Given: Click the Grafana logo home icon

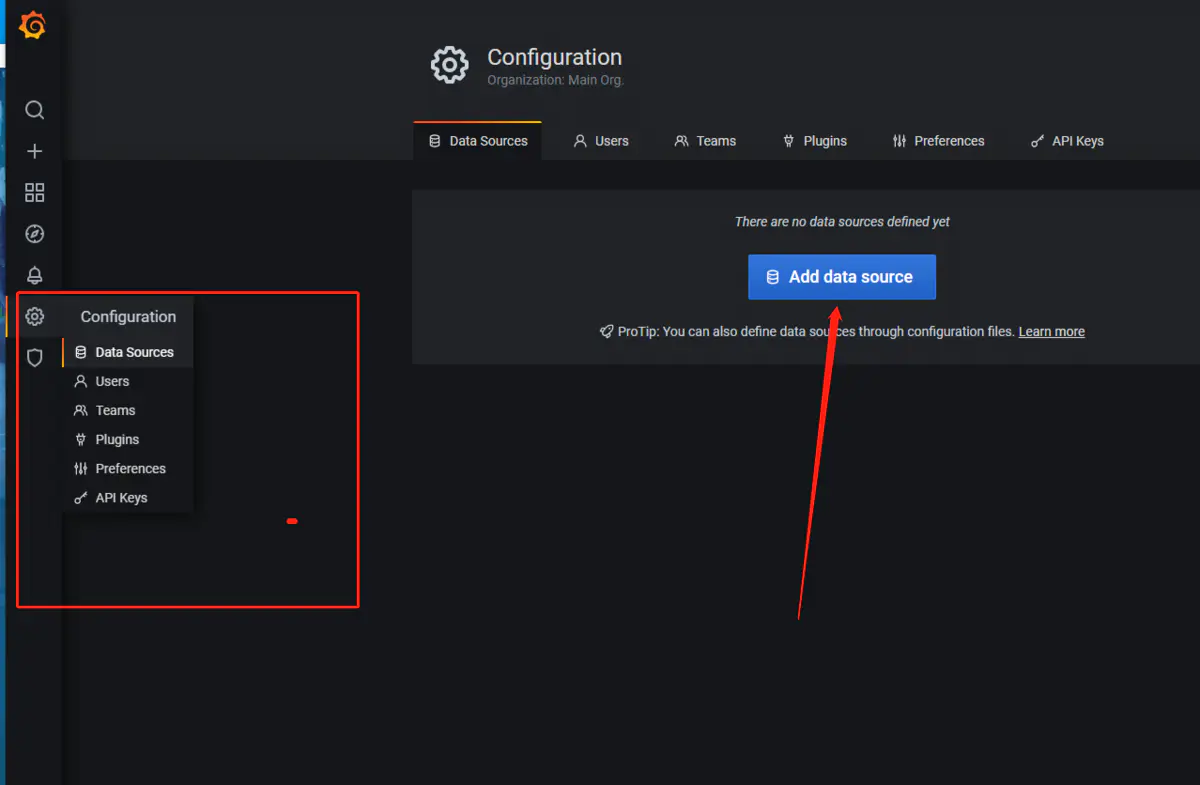Looking at the screenshot, I should click(x=33, y=25).
